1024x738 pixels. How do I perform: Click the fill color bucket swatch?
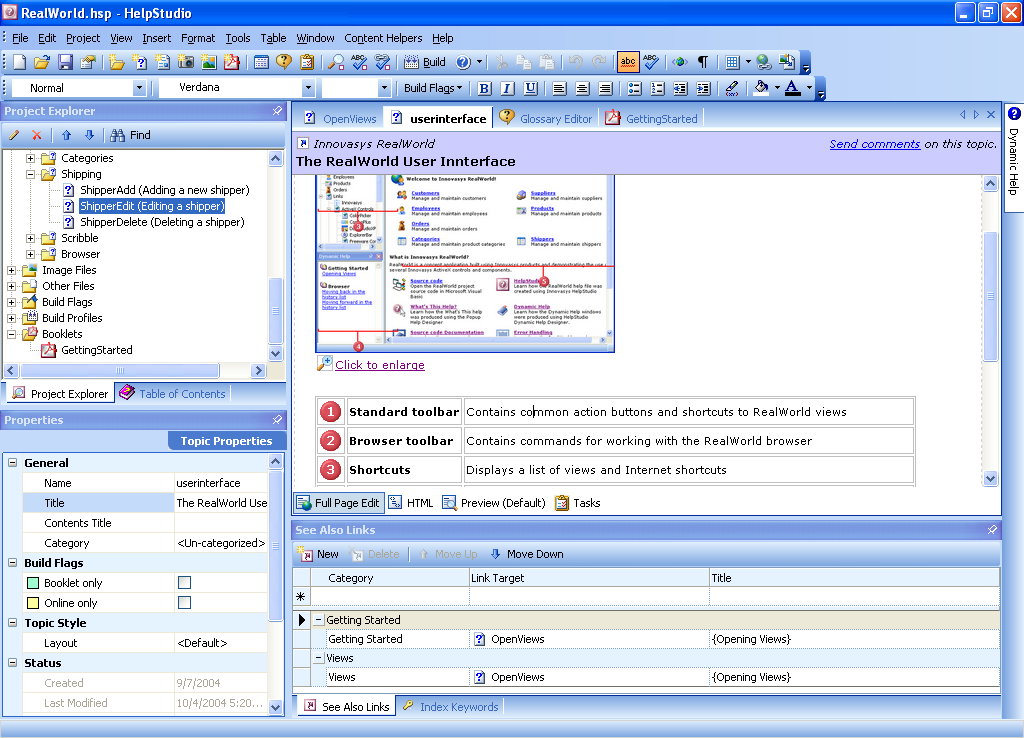coord(761,88)
